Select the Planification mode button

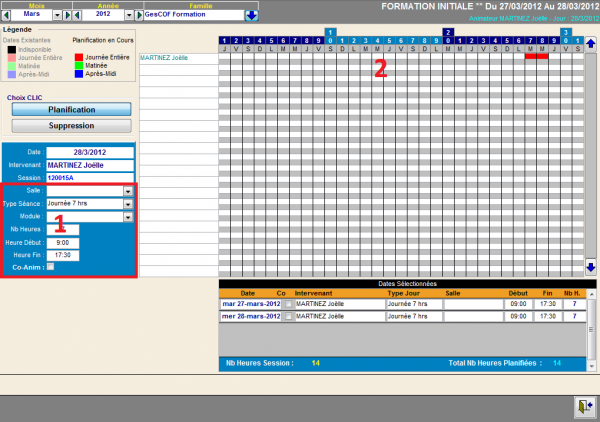point(71,110)
